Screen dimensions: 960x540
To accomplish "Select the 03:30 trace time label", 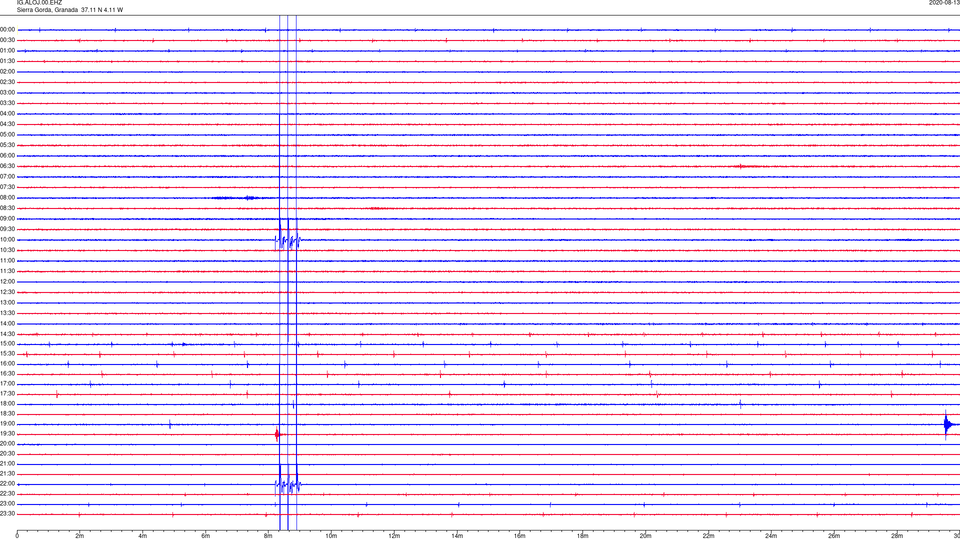I will pos(8,103).
